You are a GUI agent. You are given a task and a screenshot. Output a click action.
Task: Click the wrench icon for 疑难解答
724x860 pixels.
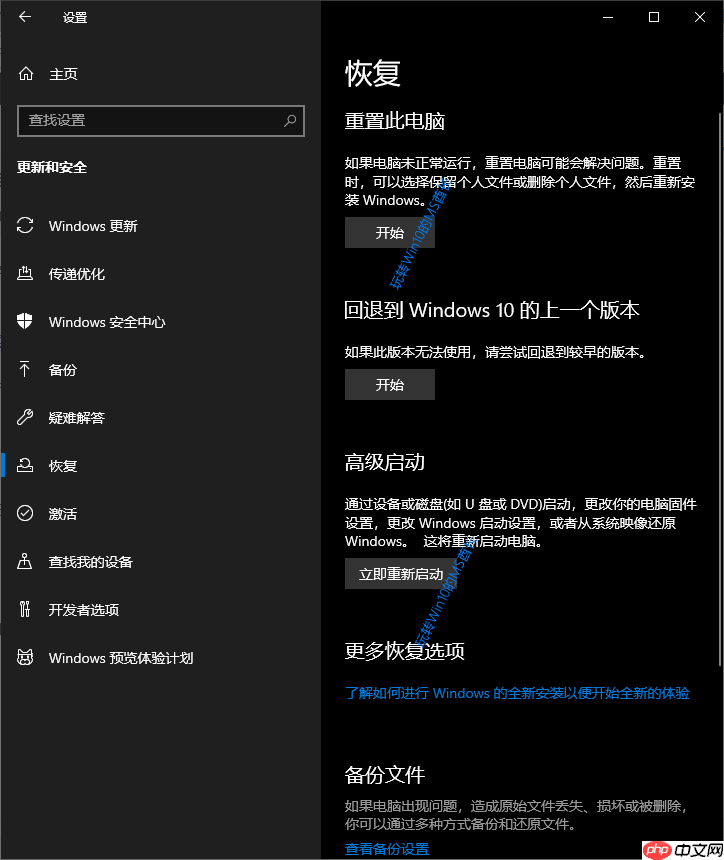point(25,417)
